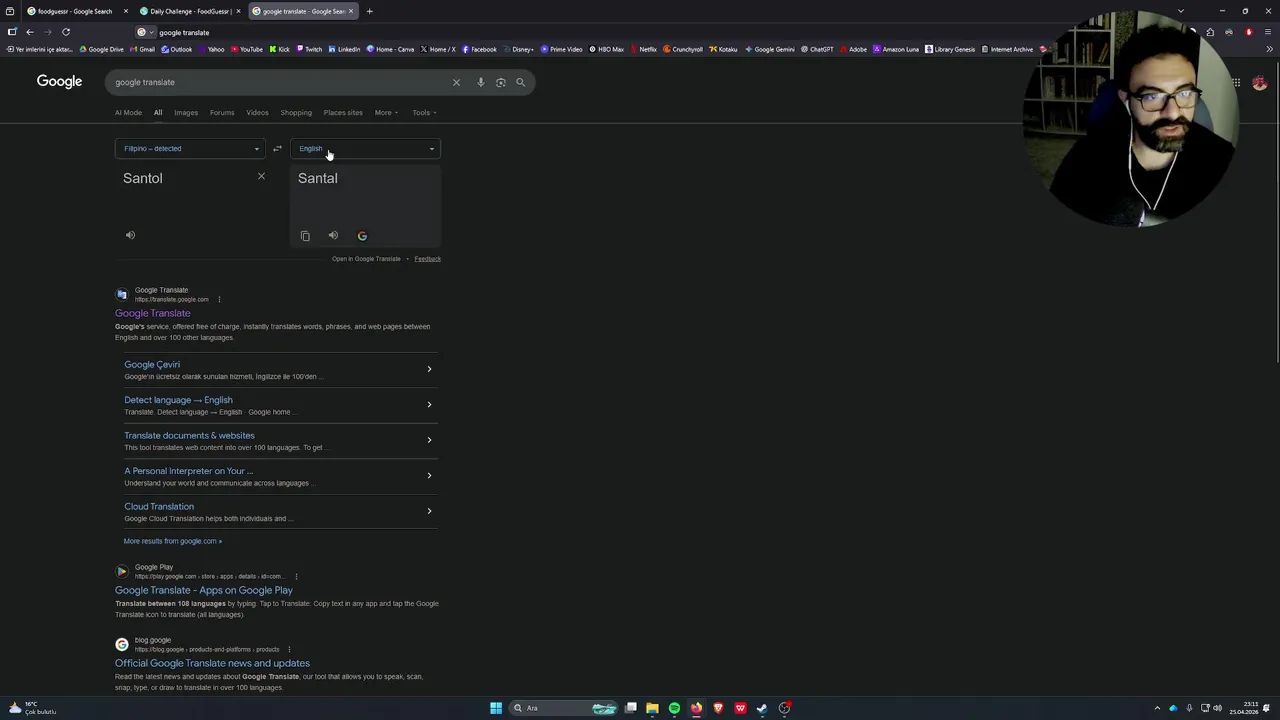
Task: Switch to Videos tab
Action: (257, 113)
